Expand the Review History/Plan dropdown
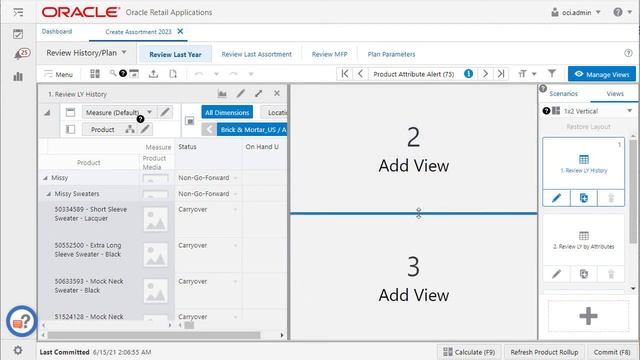The width and height of the screenshot is (640, 360). (x=86, y=53)
